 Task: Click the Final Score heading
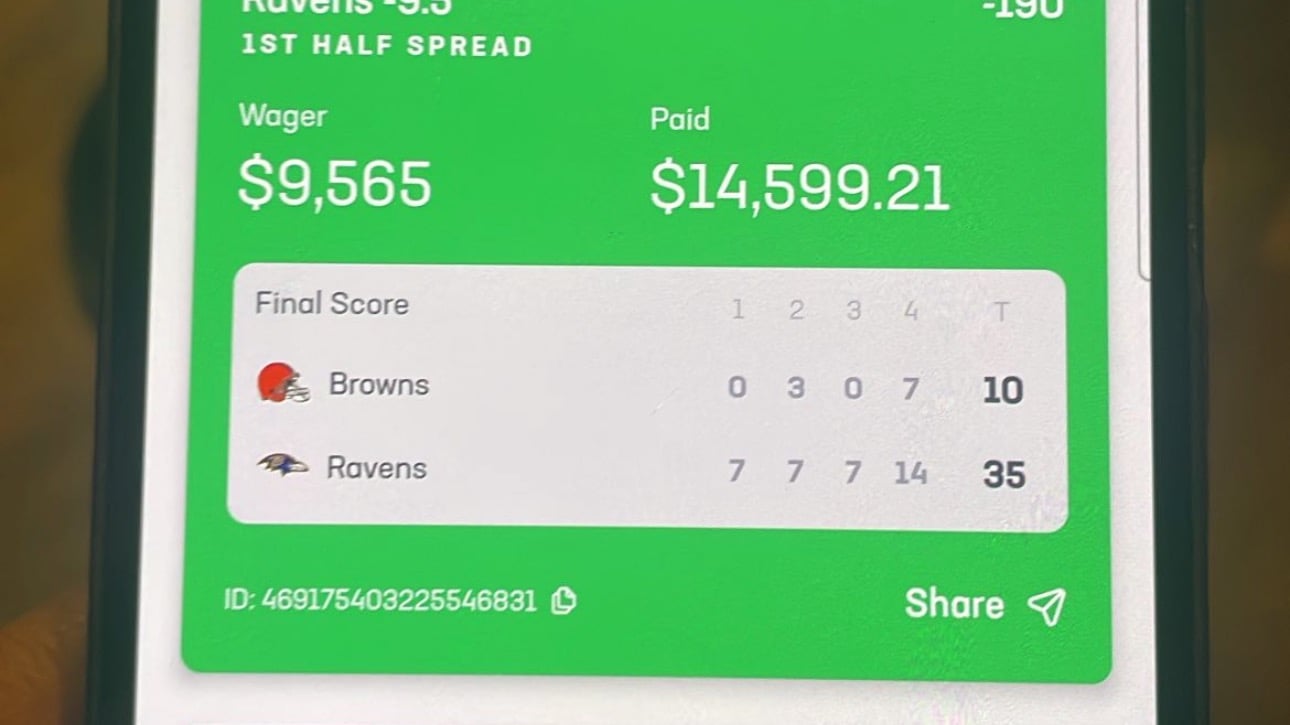pos(332,304)
